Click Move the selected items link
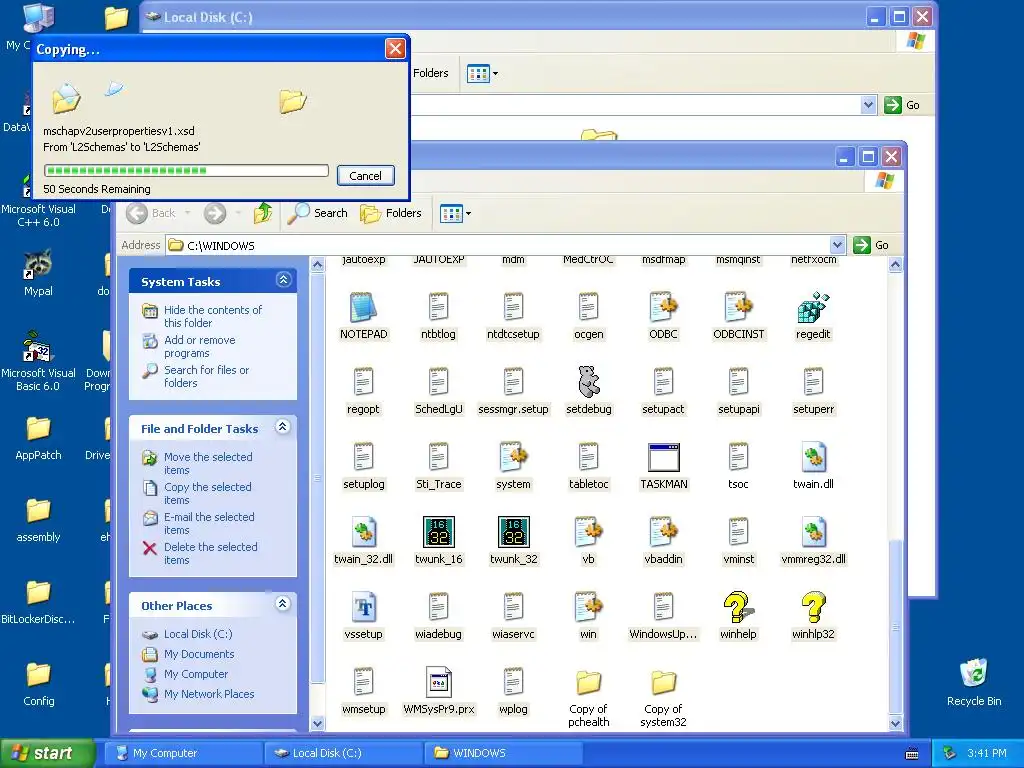Image resolution: width=1024 pixels, height=768 pixels. (x=208, y=463)
